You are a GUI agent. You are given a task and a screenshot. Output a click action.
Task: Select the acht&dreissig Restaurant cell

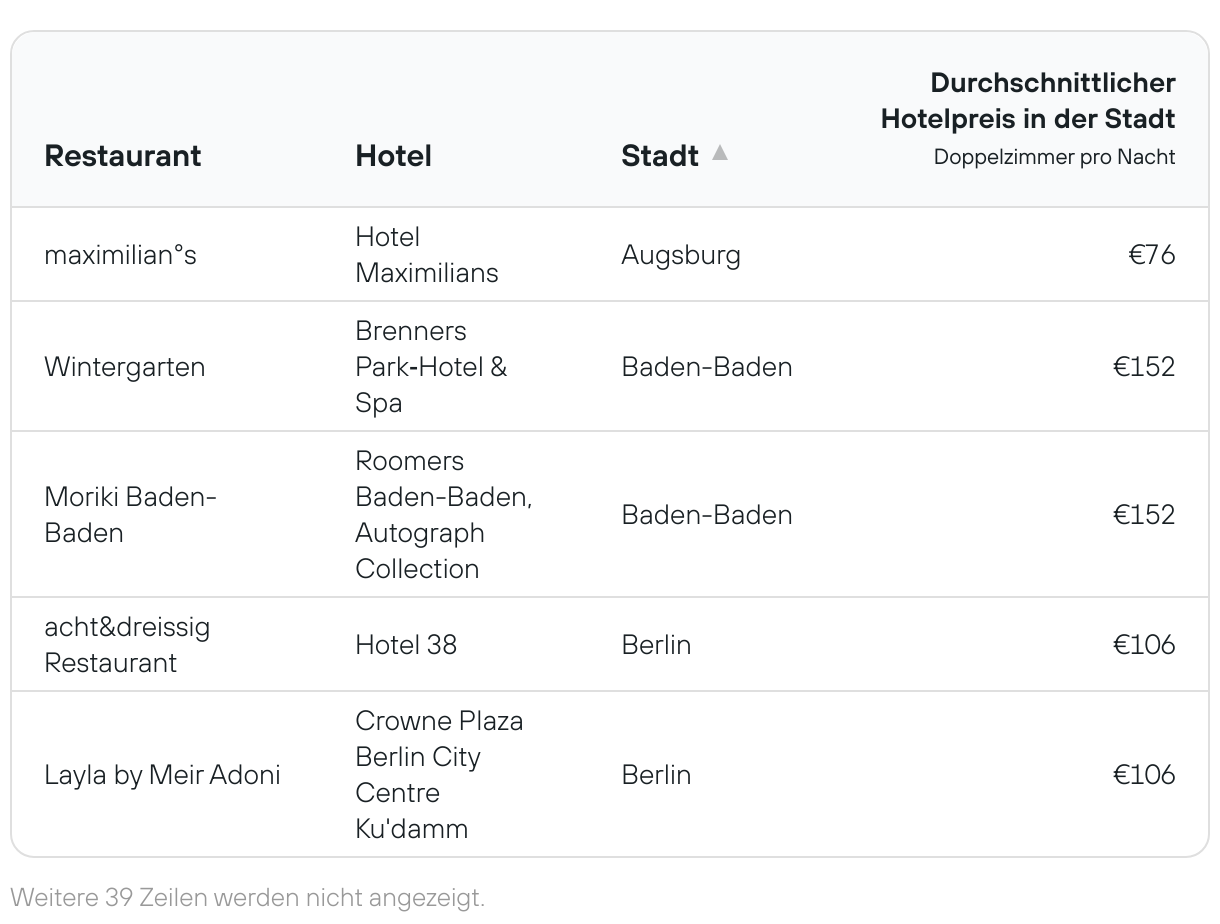[x=128, y=645]
